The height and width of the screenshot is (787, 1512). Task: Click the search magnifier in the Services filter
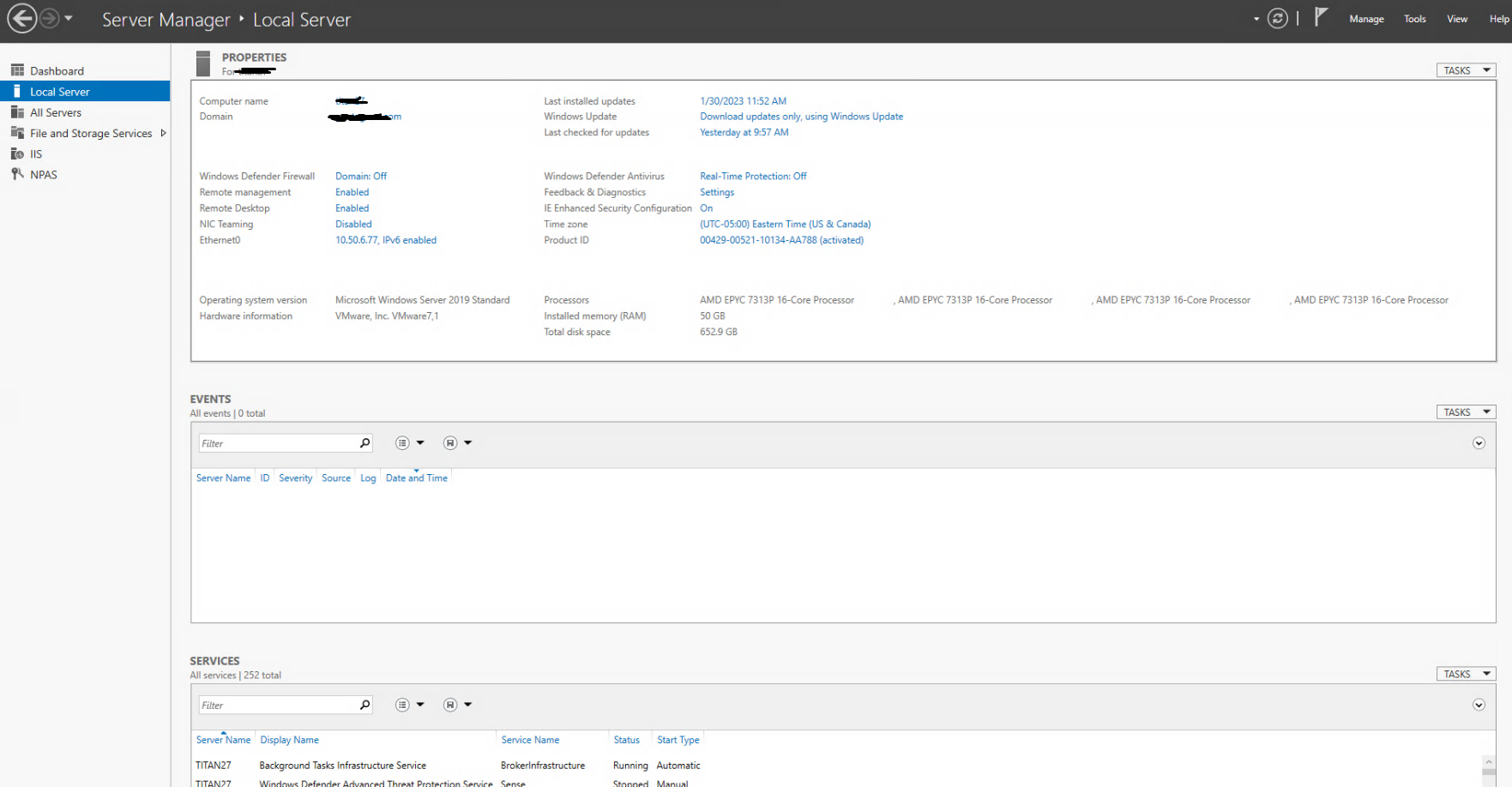pos(364,705)
